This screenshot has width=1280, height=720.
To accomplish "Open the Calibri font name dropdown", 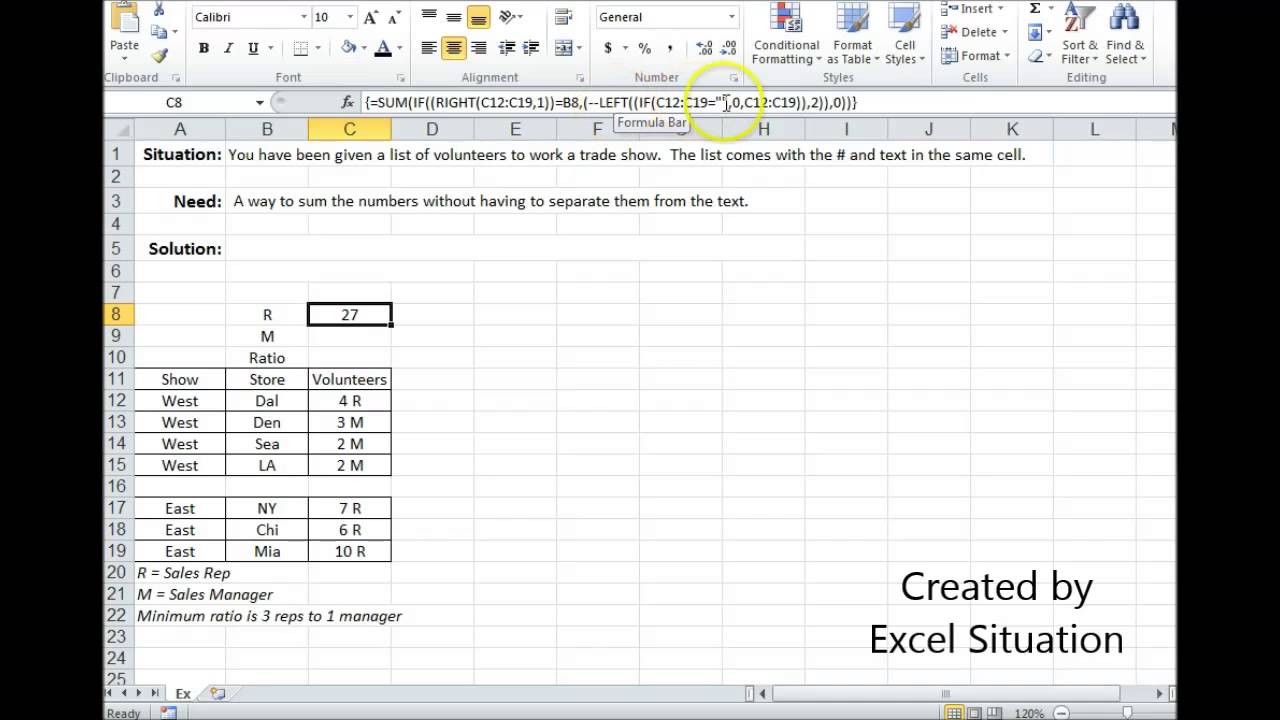I will click(304, 17).
